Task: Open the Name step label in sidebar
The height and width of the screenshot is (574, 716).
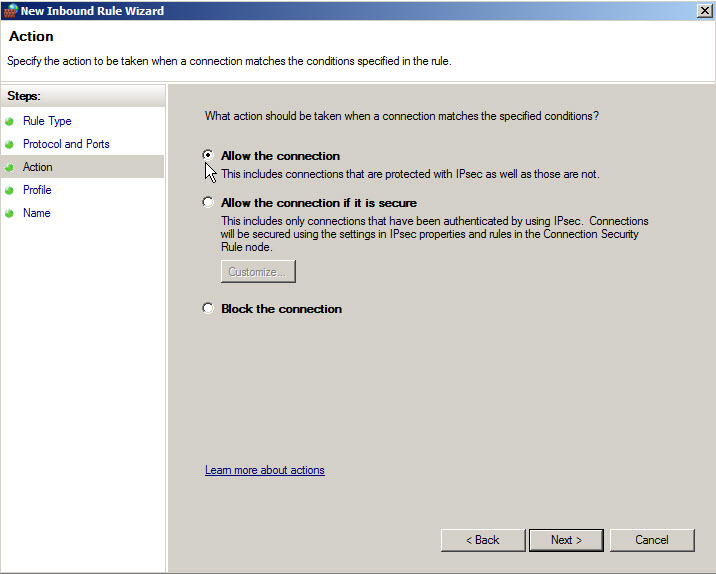Action: [x=36, y=213]
